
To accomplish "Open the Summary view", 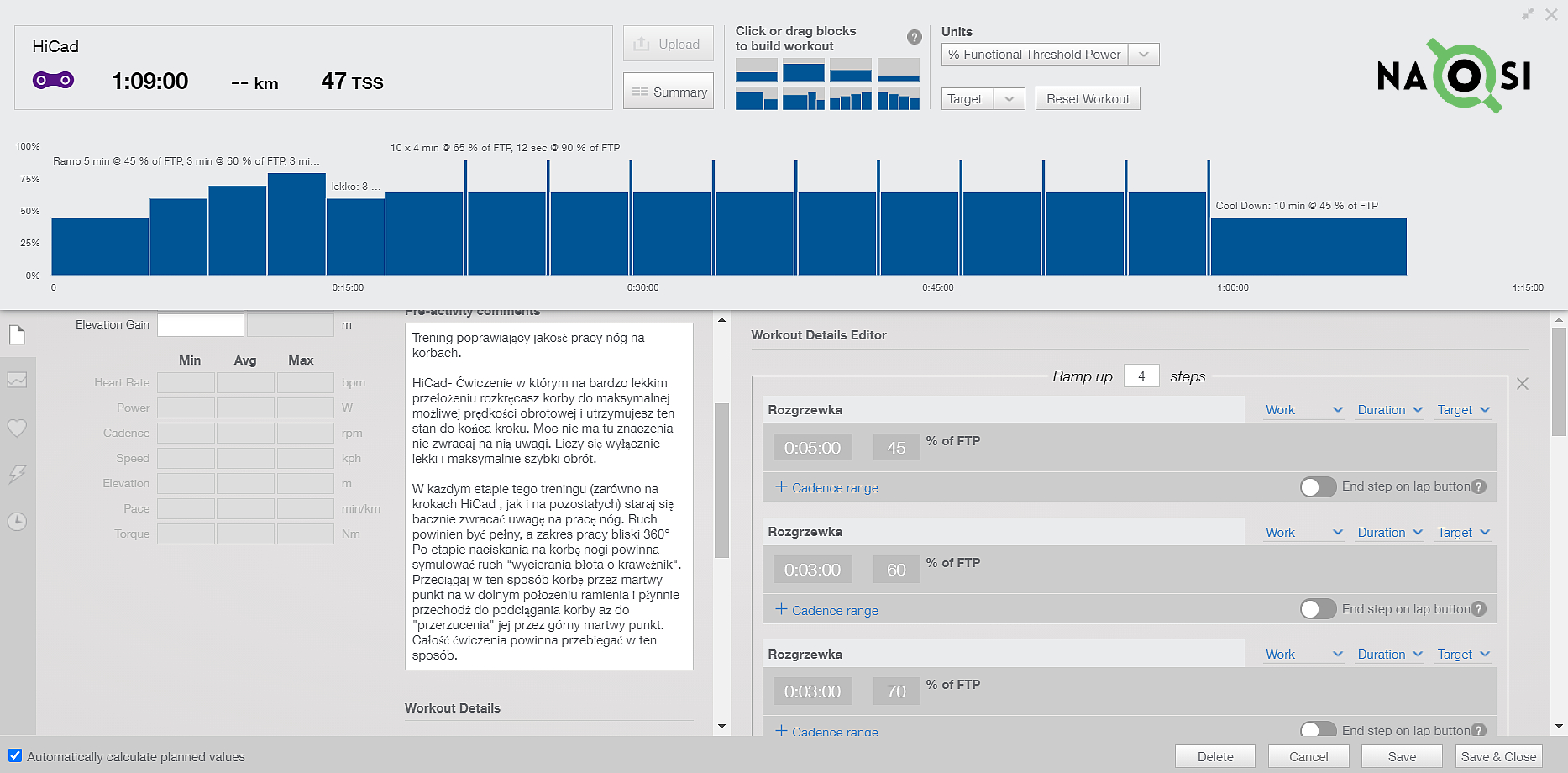I will click(x=669, y=92).
